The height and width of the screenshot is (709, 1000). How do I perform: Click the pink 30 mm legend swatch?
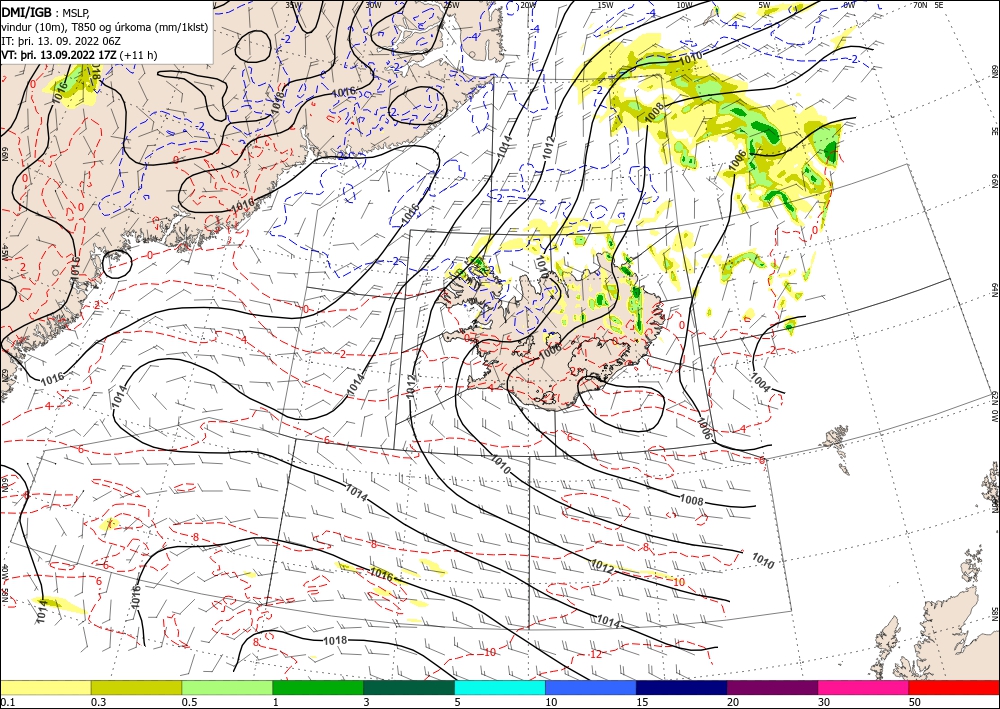(x=864, y=687)
